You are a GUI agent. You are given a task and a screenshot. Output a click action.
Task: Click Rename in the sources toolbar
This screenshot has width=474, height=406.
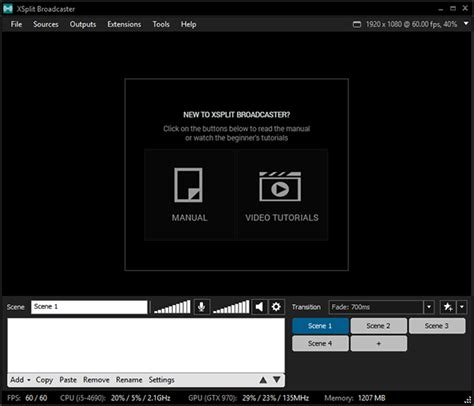129,380
